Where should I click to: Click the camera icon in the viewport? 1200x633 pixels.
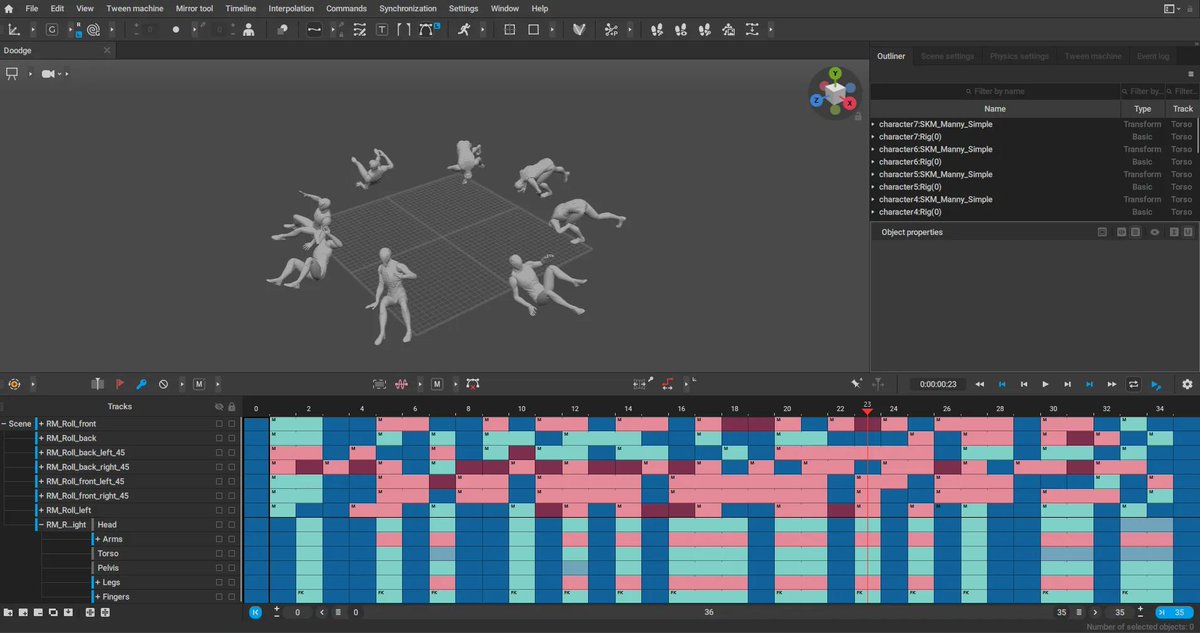(x=47, y=74)
